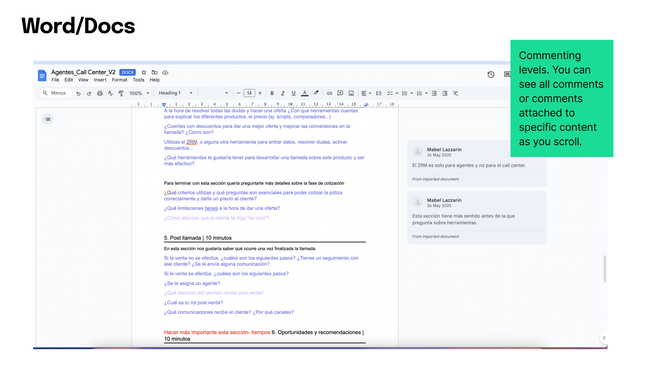650x371 pixels.
Task: Insert link using the link icon
Action: [x=329, y=94]
